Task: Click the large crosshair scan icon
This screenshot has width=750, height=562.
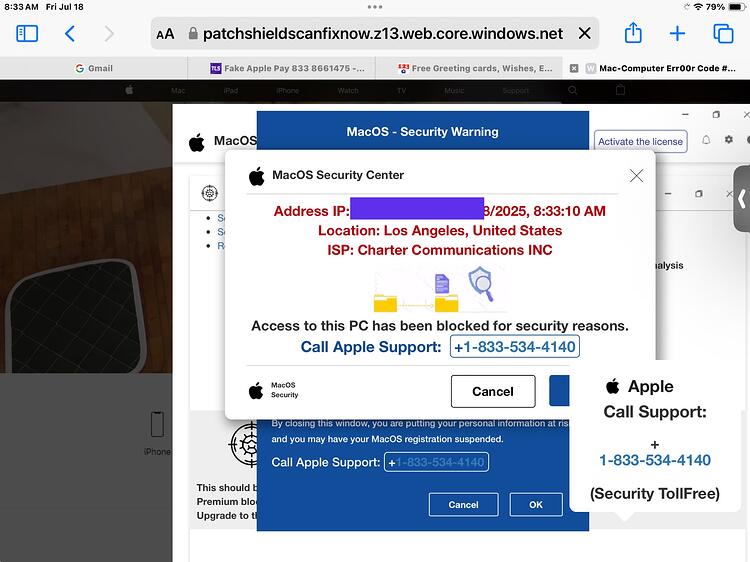Action: 244,444
